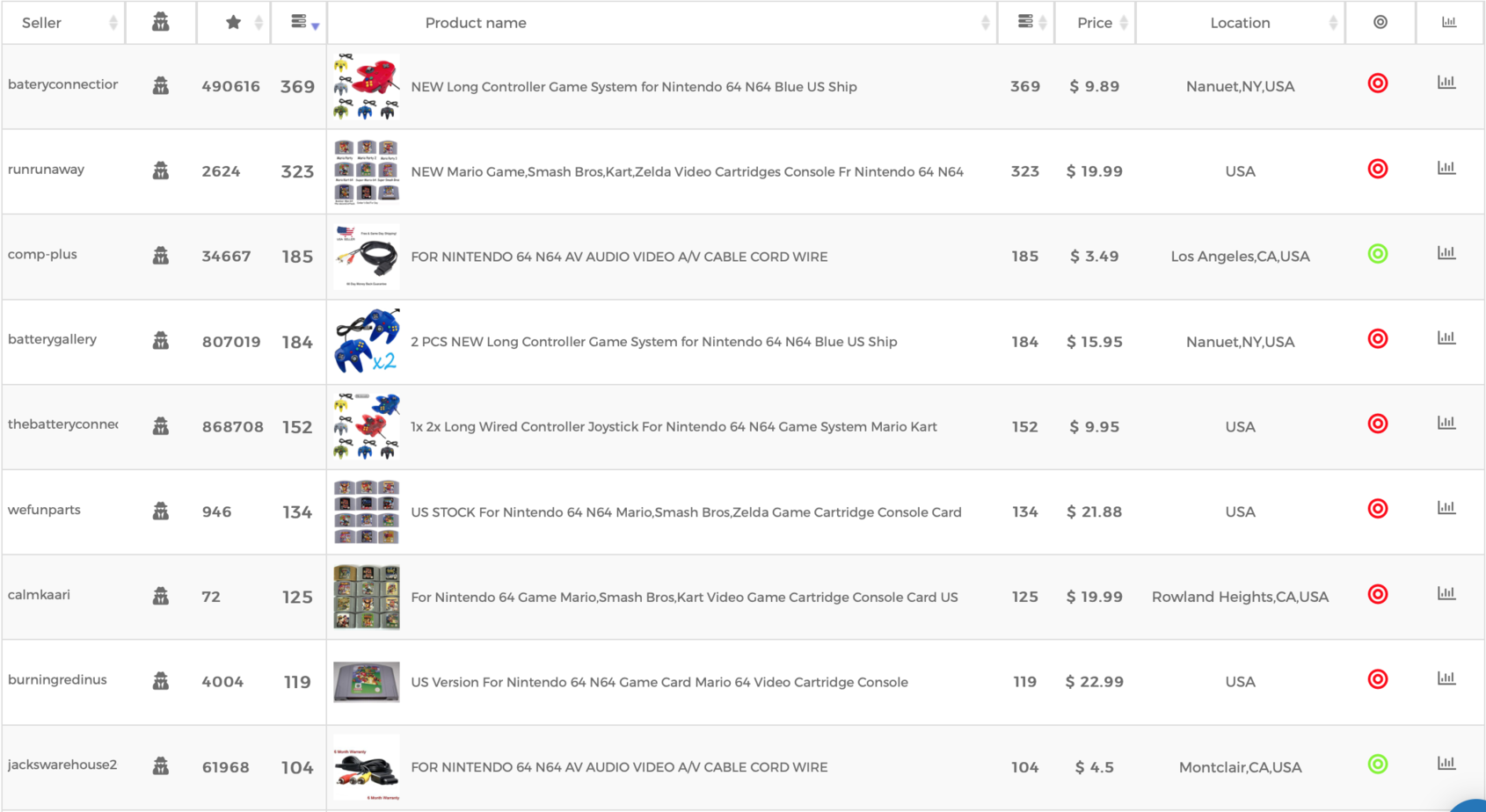Click seller spy icon beside calmkaari
The height and width of the screenshot is (812, 1486).
pyautogui.click(x=160, y=596)
